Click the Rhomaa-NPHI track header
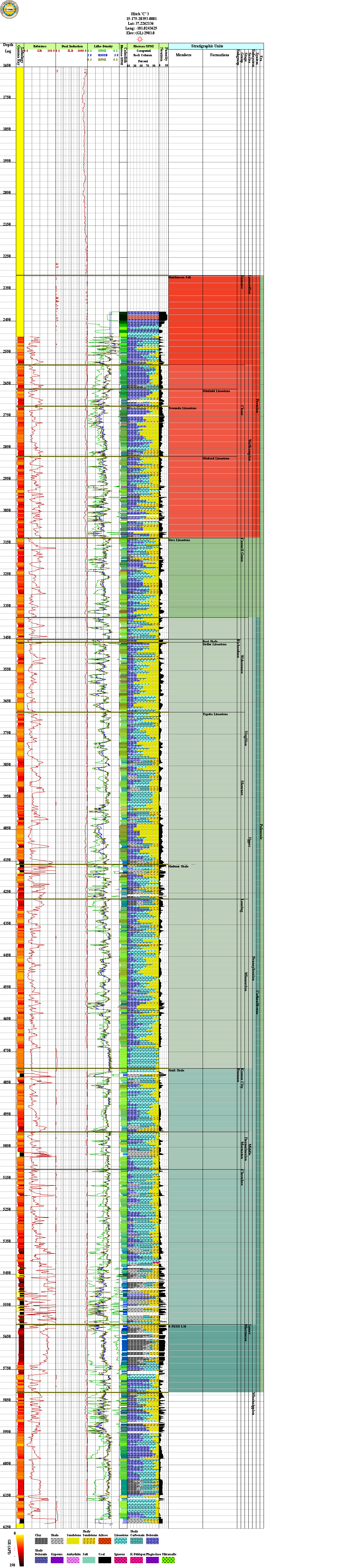 [x=144, y=46]
